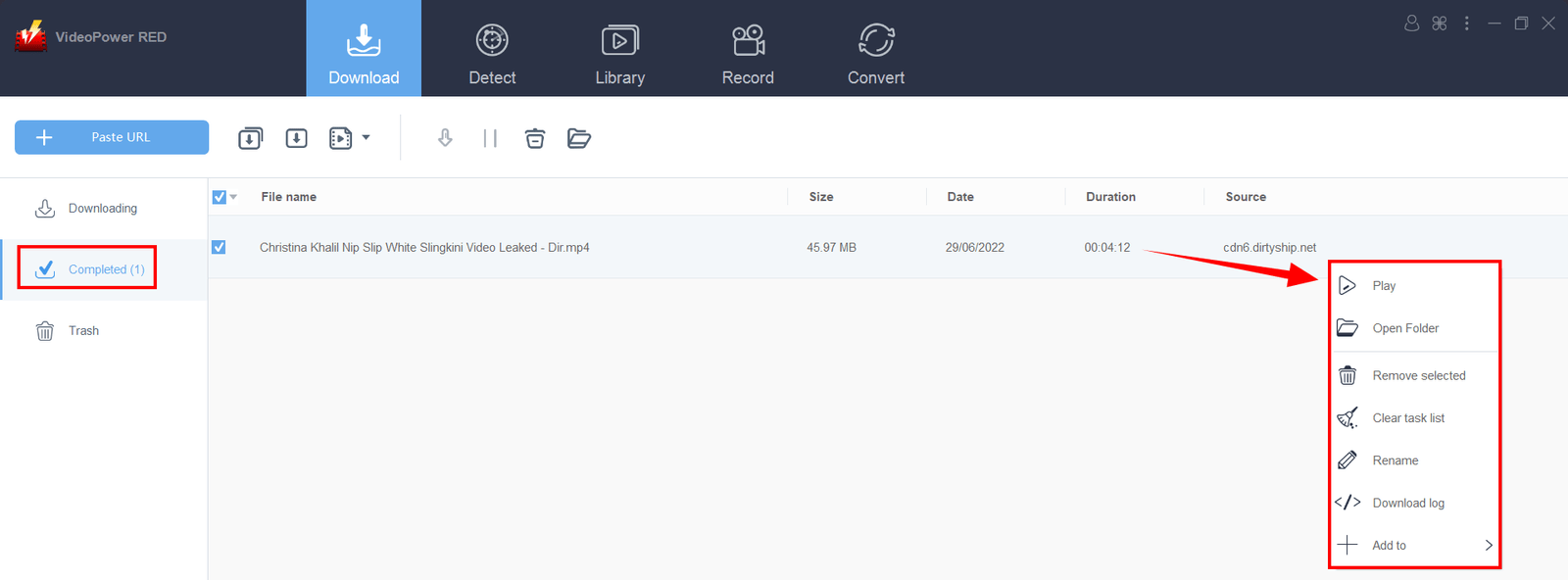Viewport: 1568px width, 580px height.
Task: Expand the video format dropdown arrow
Action: [367, 138]
